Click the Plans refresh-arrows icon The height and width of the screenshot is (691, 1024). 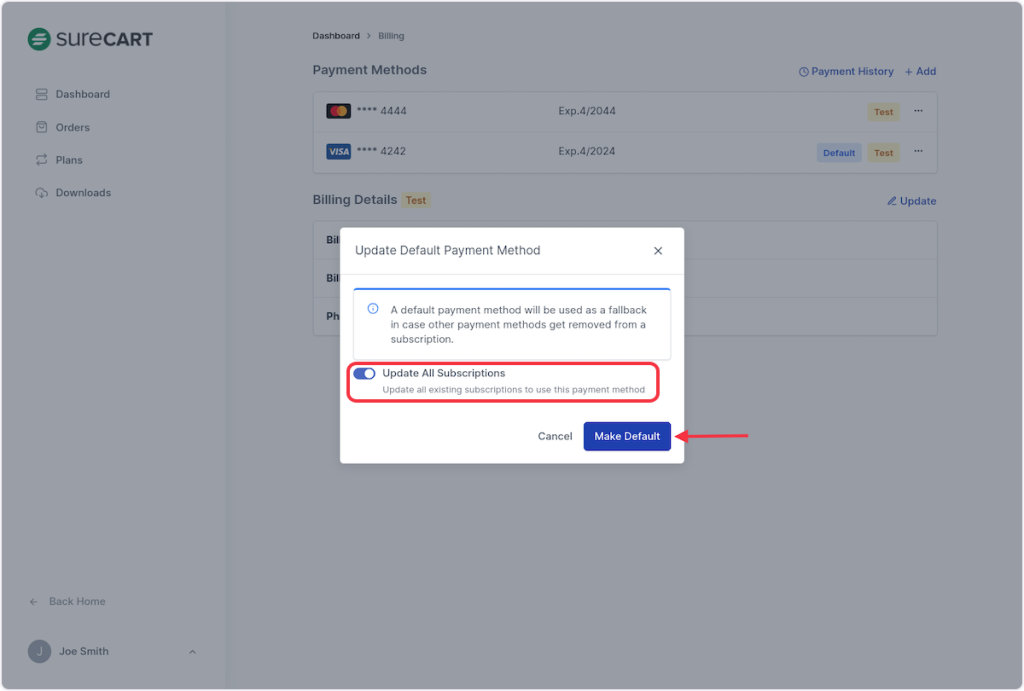click(x=41, y=160)
